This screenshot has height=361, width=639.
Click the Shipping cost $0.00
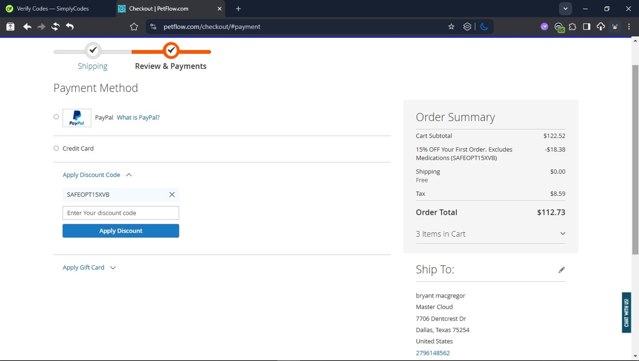click(x=557, y=172)
